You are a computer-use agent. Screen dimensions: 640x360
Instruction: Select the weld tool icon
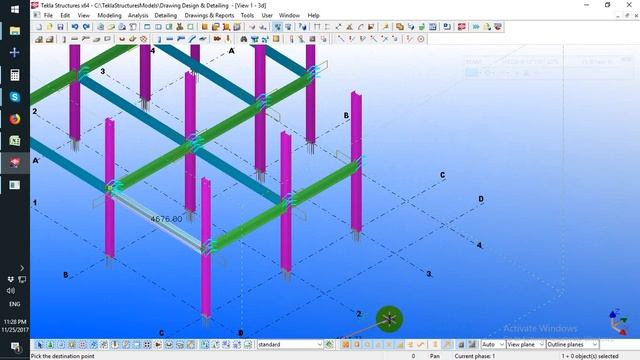coord(228,39)
